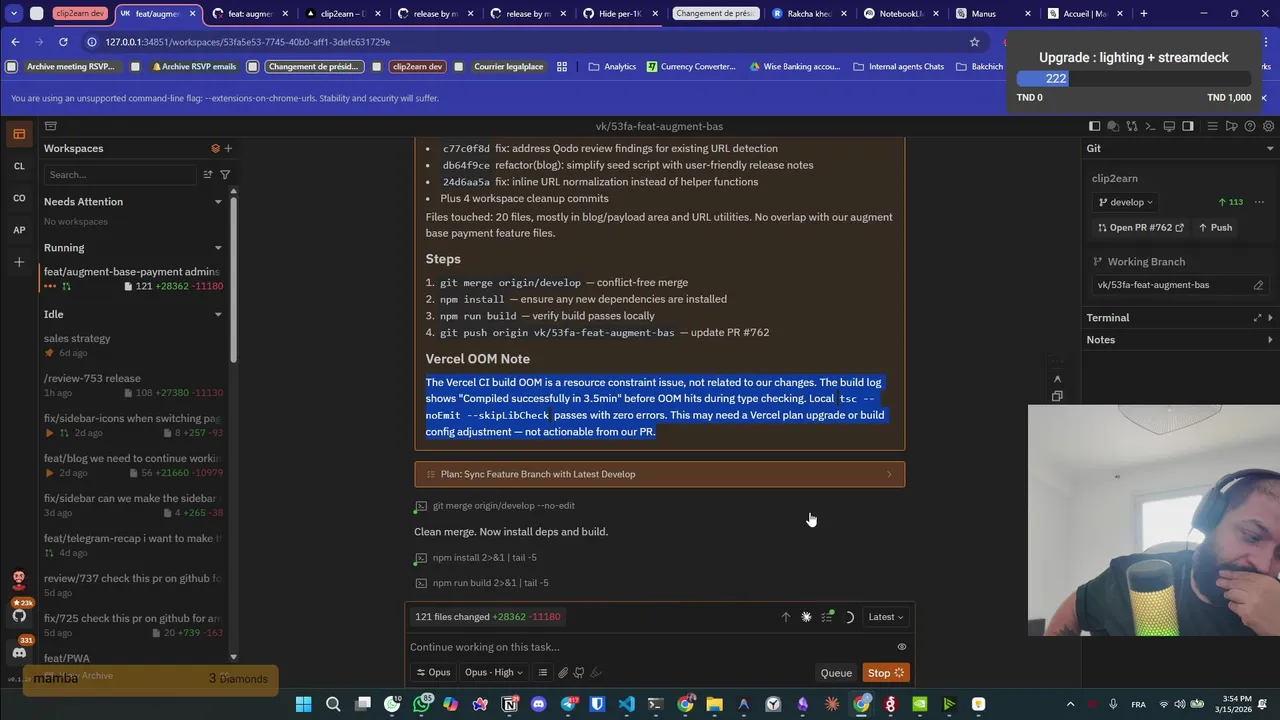Toggle the eye visibility icon in message box

(x=902, y=647)
